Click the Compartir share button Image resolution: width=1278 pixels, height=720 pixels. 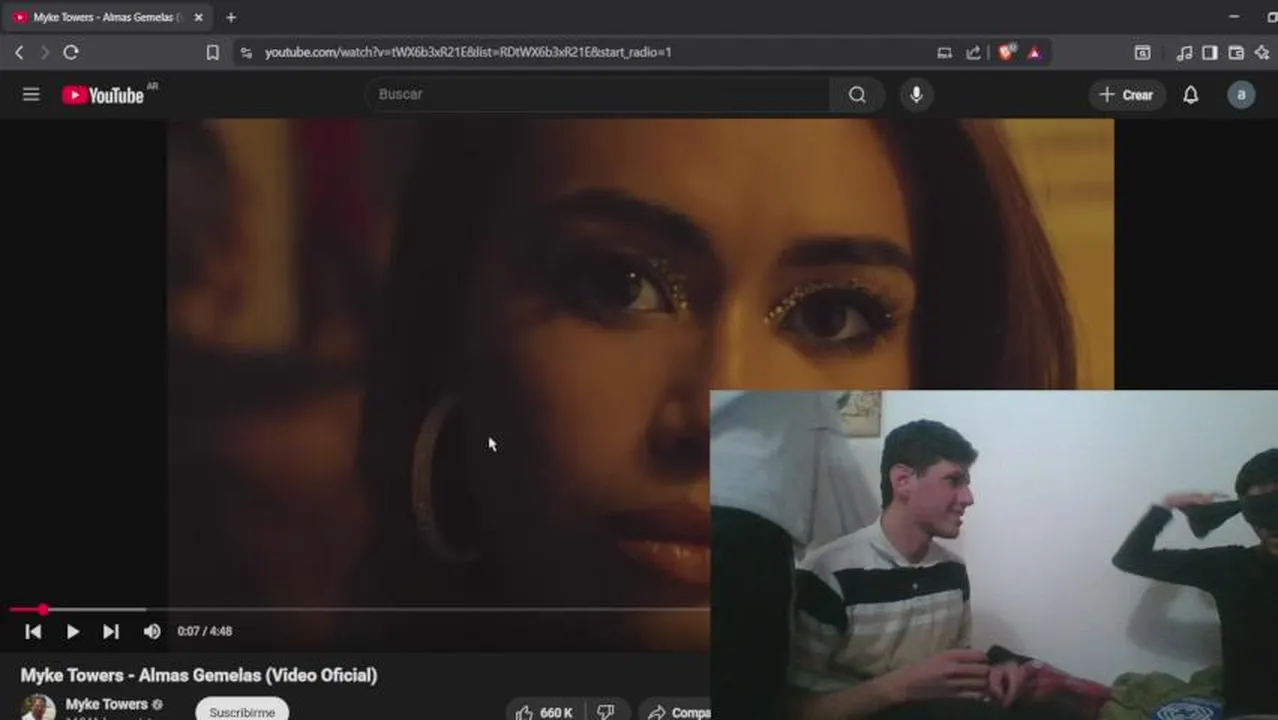[x=676, y=711]
